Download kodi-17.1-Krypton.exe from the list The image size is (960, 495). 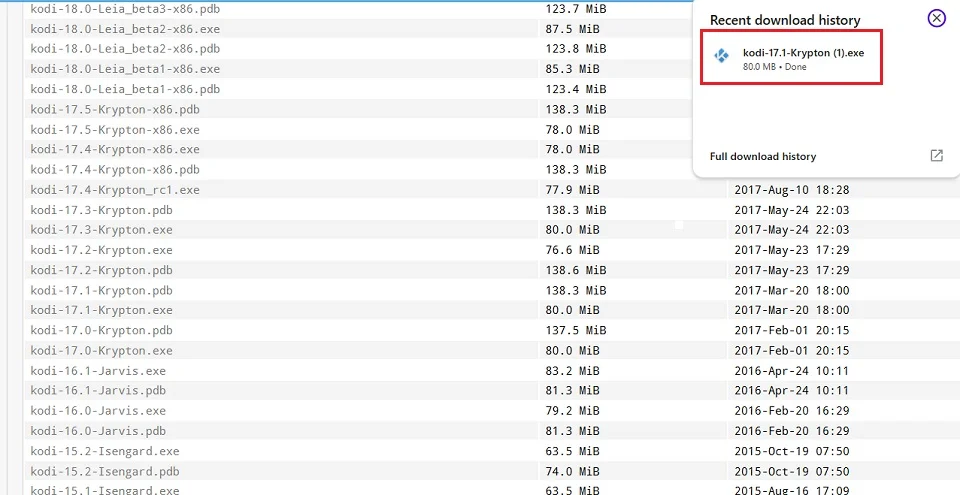click(x=102, y=310)
